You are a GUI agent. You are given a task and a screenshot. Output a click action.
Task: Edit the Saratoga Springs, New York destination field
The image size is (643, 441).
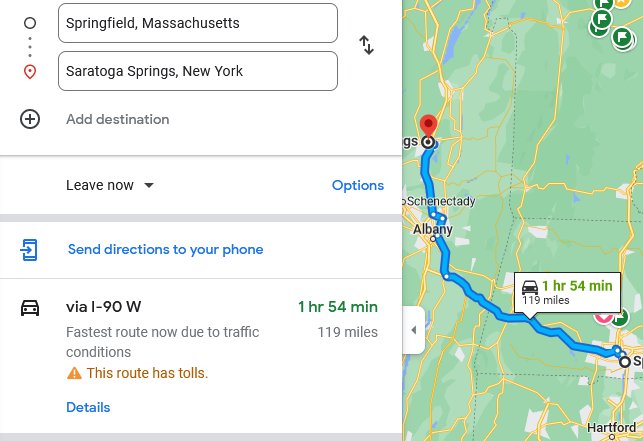tap(198, 71)
